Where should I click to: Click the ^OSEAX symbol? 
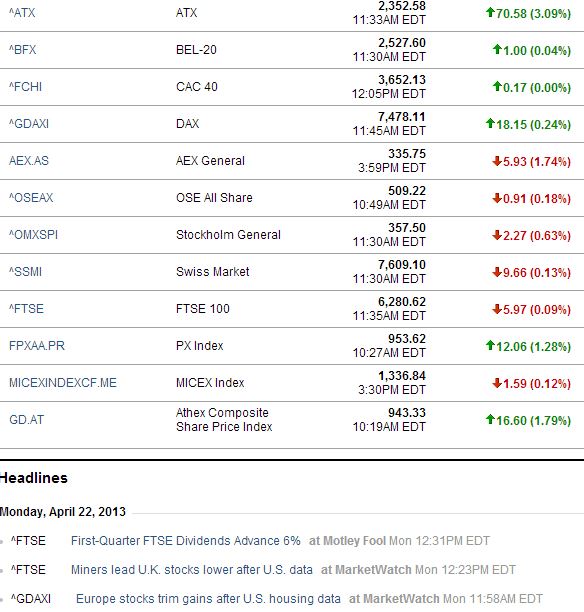[x=31, y=198]
